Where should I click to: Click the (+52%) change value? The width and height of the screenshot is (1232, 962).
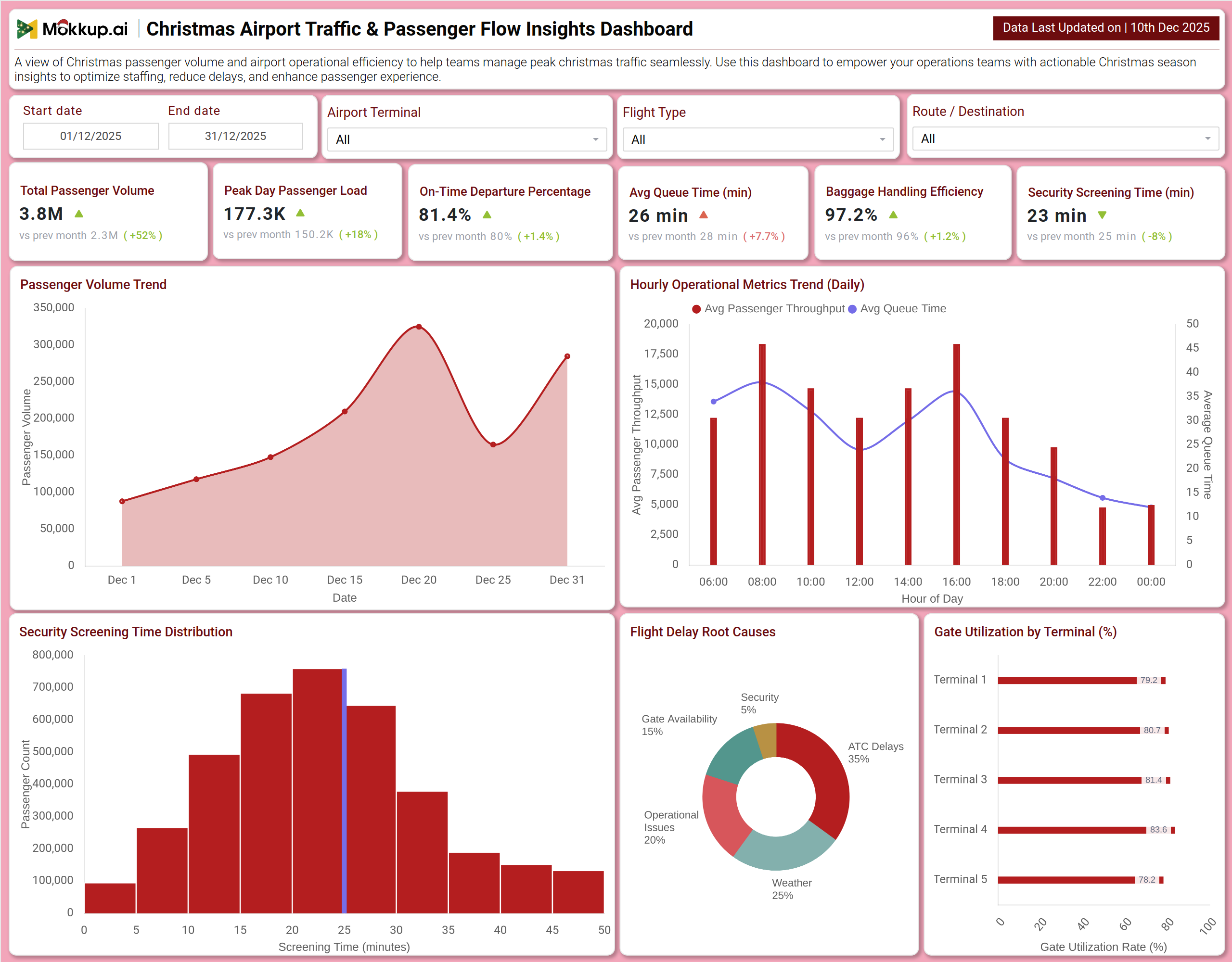pos(143,236)
